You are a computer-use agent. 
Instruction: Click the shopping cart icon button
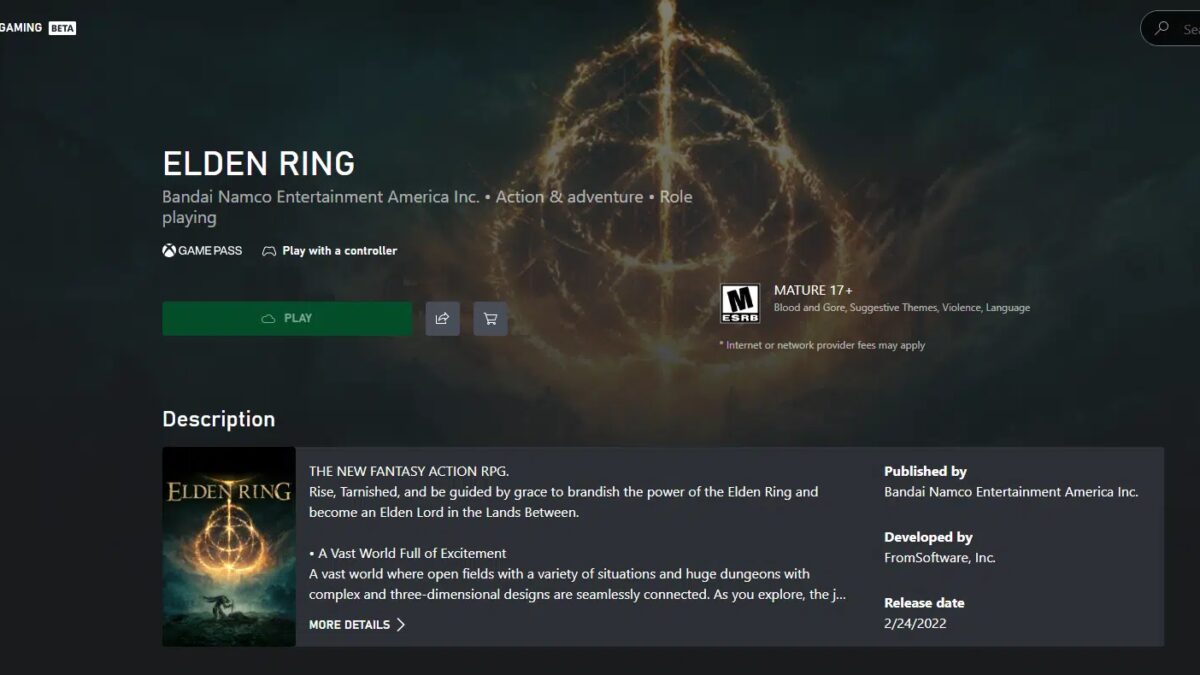(490, 319)
